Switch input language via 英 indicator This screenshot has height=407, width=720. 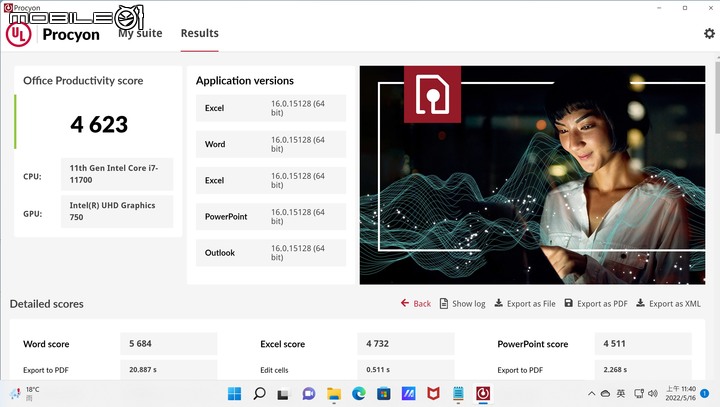click(621, 393)
